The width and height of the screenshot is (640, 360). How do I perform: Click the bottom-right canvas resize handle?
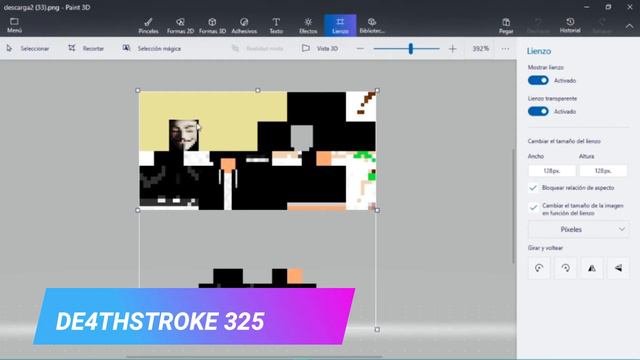[x=377, y=329]
